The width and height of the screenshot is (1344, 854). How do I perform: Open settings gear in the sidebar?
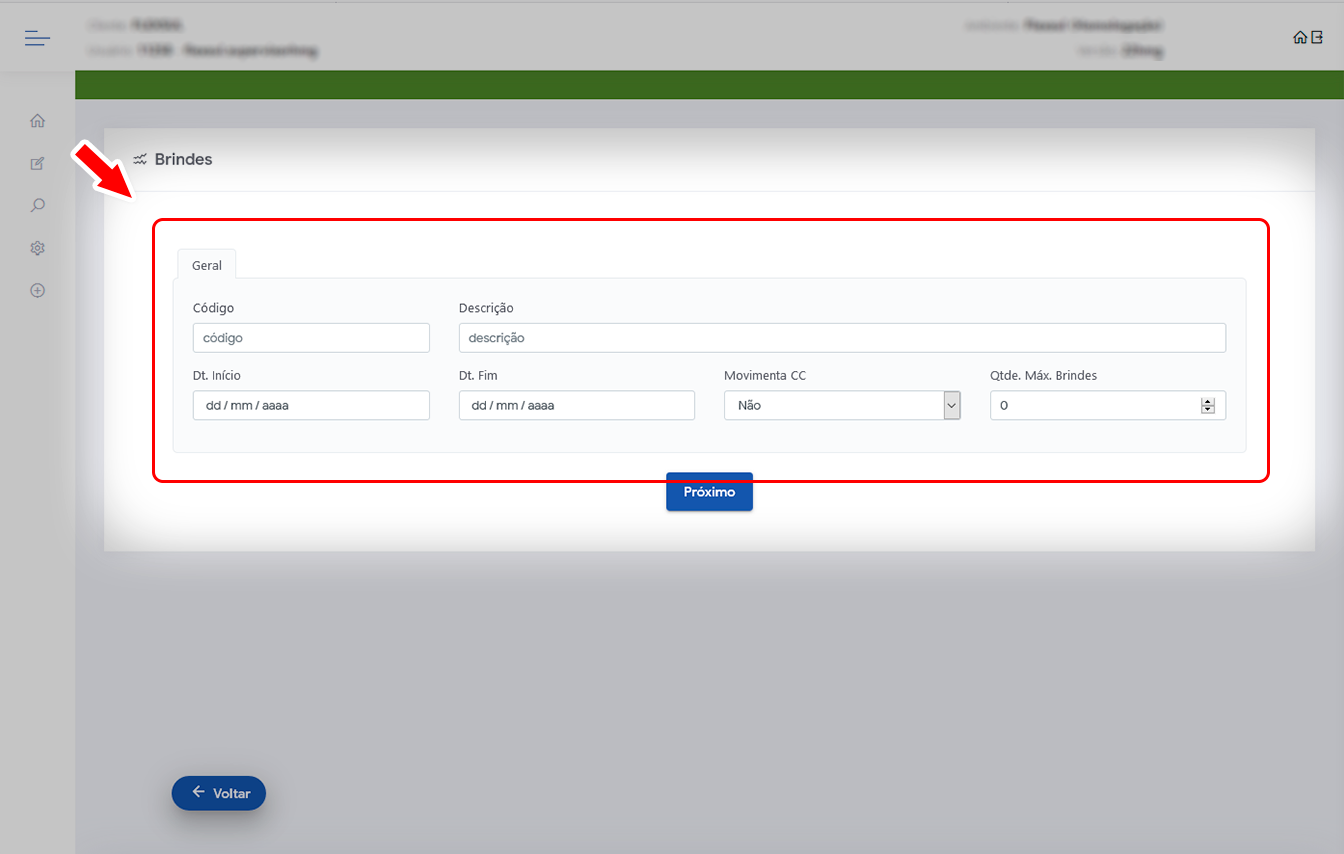point(37,248)
